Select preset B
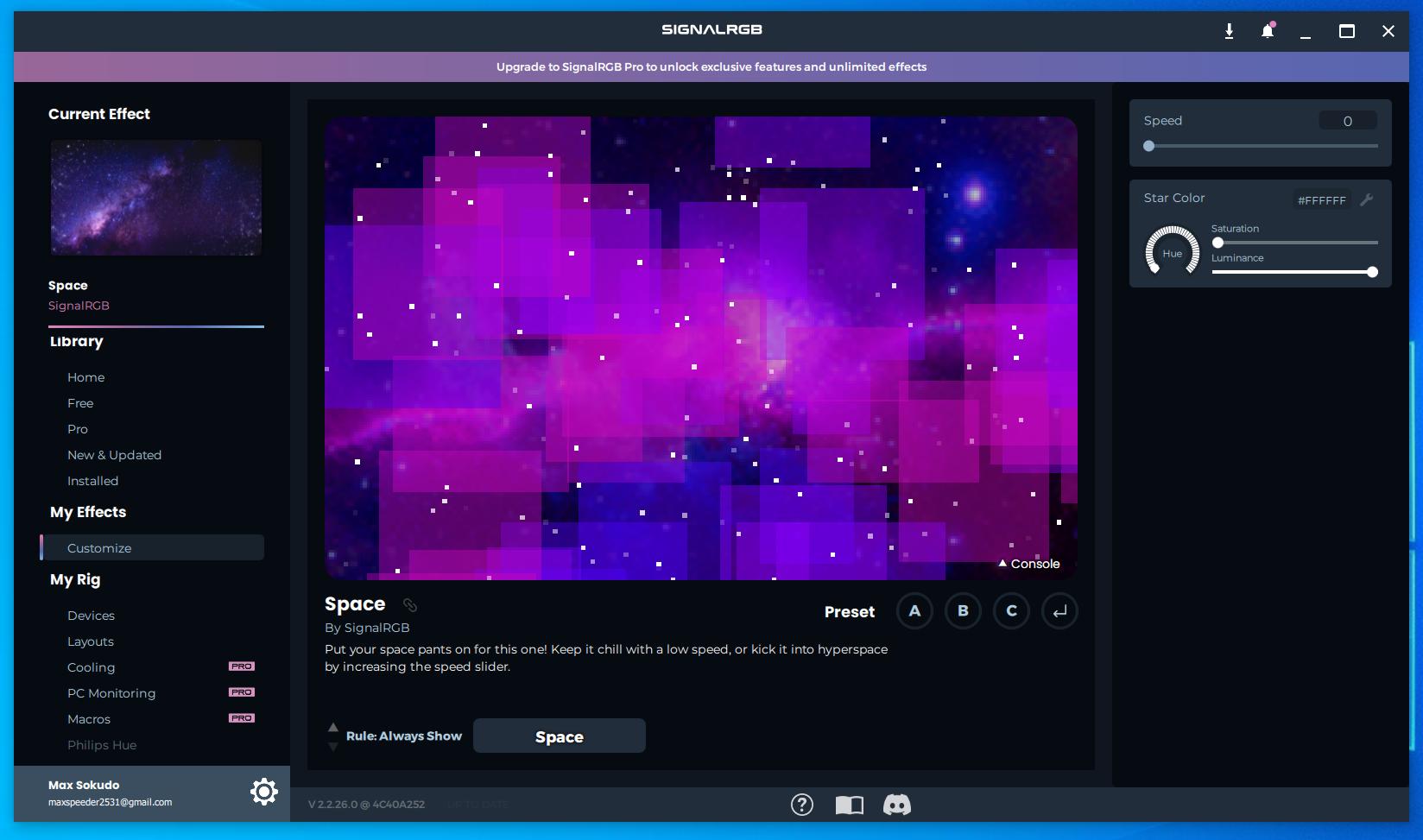Image resolution: width=1423 pixels, height=840 pixels. (963, 611)
